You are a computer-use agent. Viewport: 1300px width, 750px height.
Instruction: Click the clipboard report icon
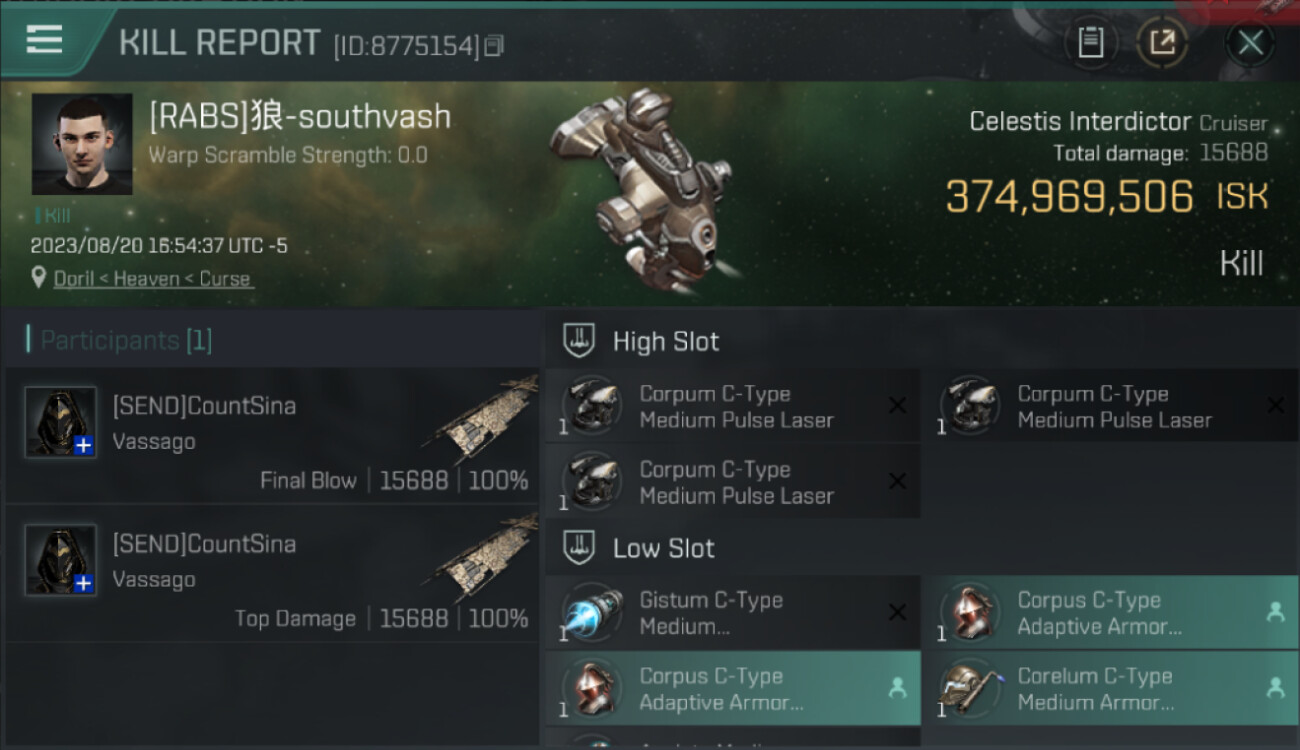tap(1090, 42)
